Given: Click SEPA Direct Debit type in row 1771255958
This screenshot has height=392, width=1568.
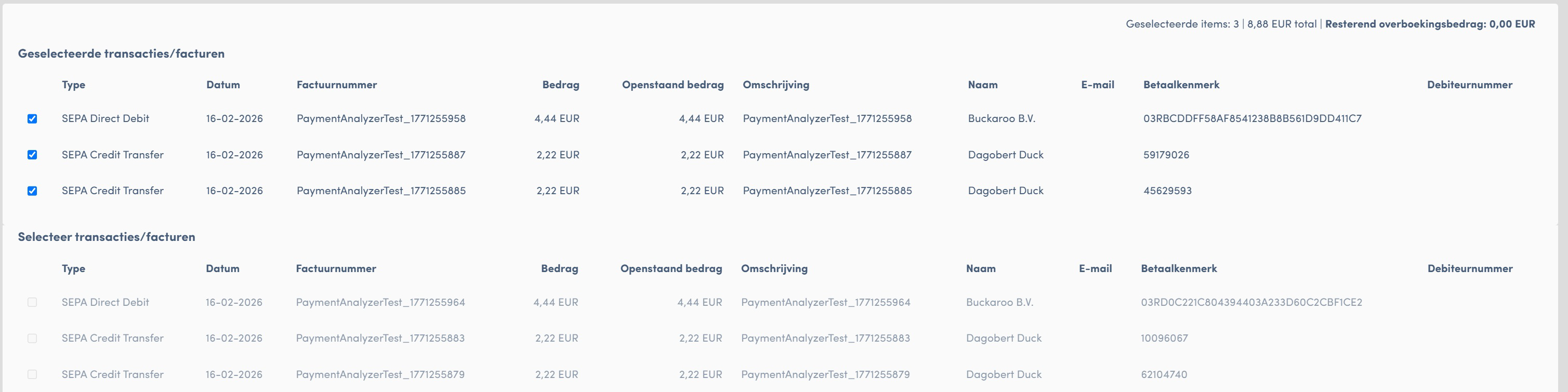Looking at the screenshot, I should point(106,118).
